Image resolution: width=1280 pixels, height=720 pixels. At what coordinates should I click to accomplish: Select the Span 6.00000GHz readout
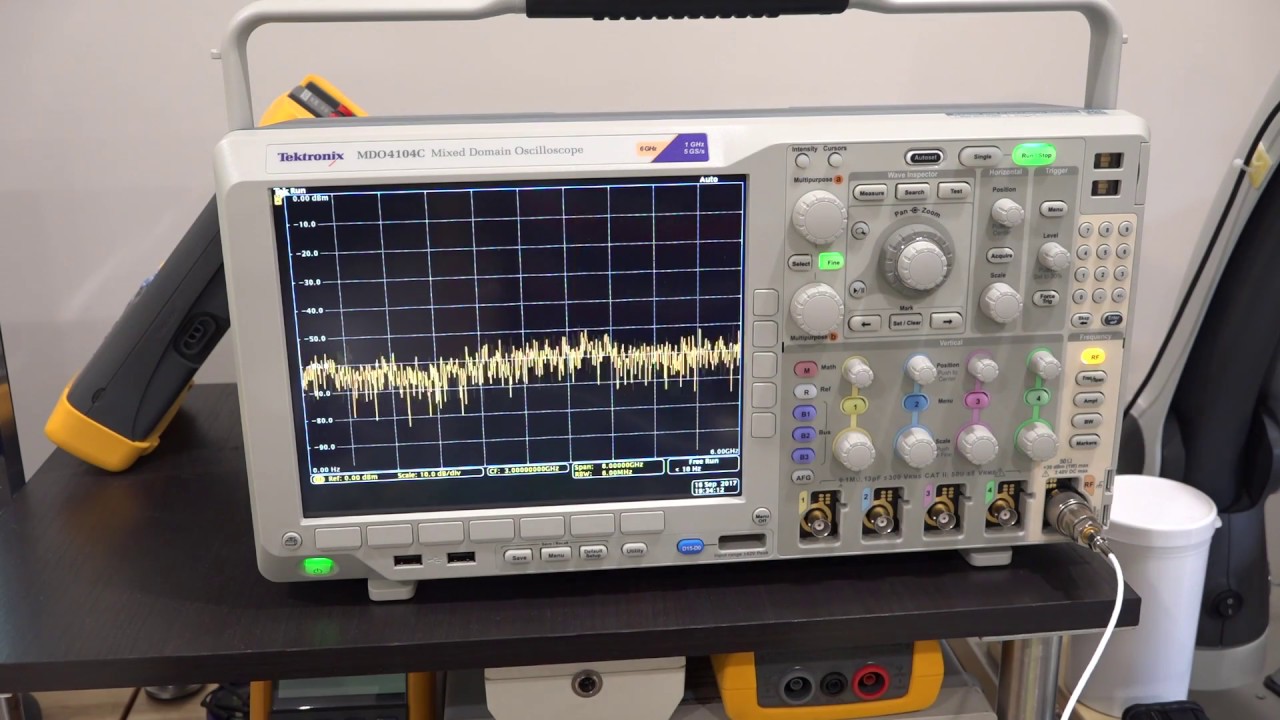coord(618,465)
